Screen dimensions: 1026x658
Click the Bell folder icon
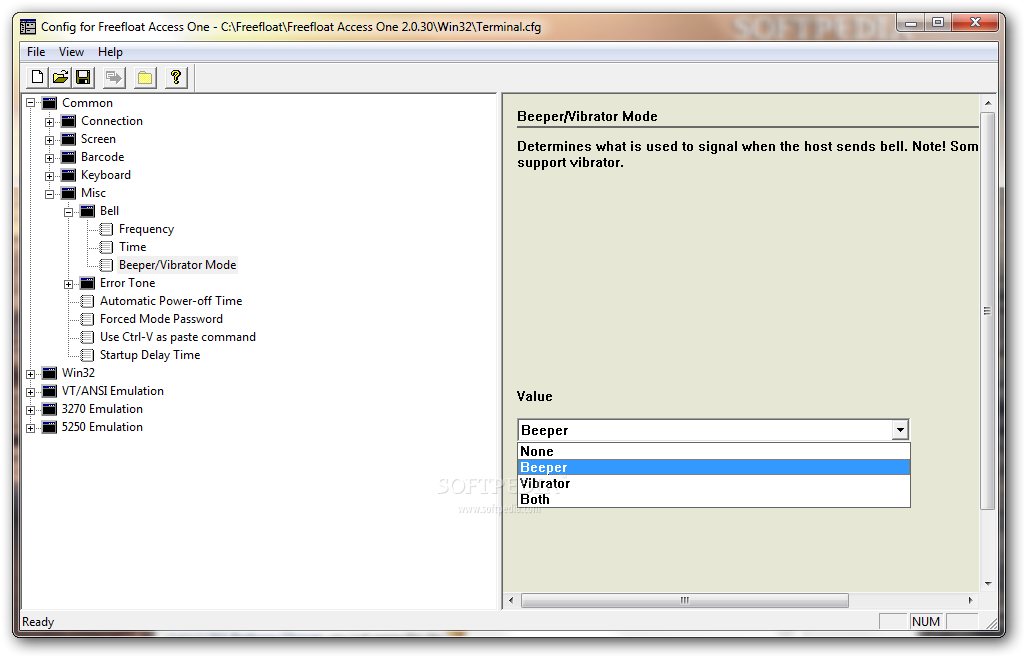pos(88,211)
